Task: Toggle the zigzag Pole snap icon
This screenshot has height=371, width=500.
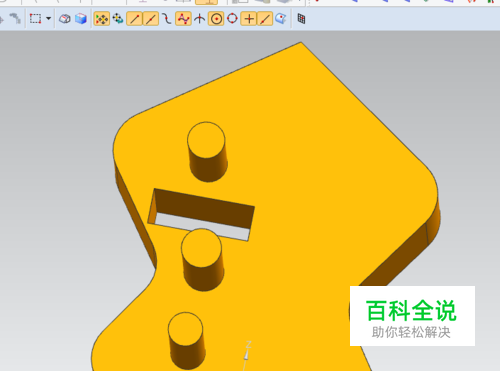Action: point(183,19)
